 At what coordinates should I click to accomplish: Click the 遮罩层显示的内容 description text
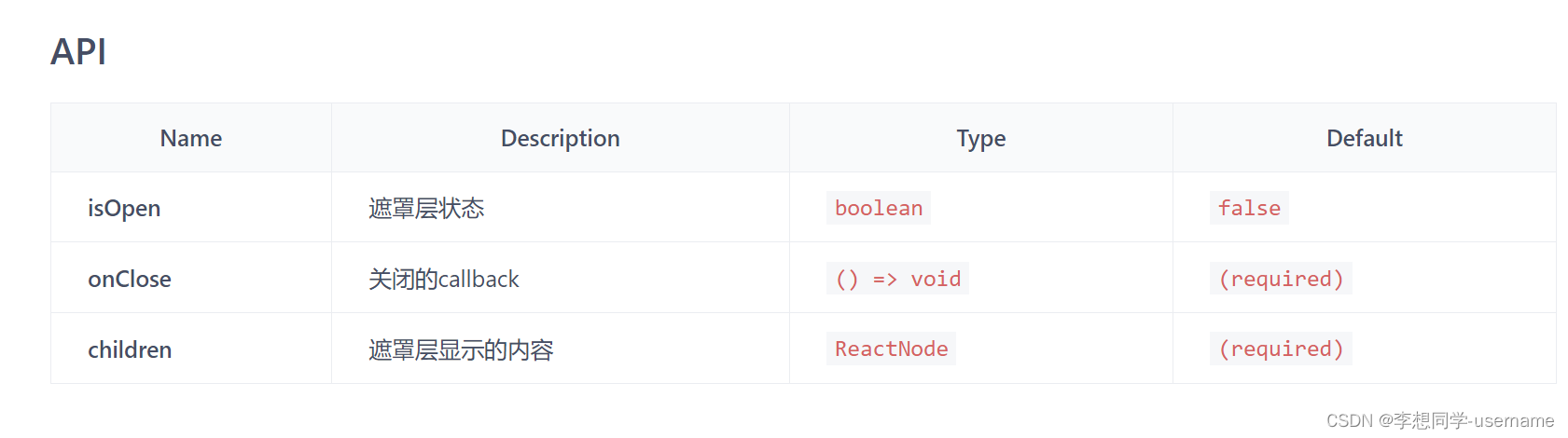pos(461,349)
